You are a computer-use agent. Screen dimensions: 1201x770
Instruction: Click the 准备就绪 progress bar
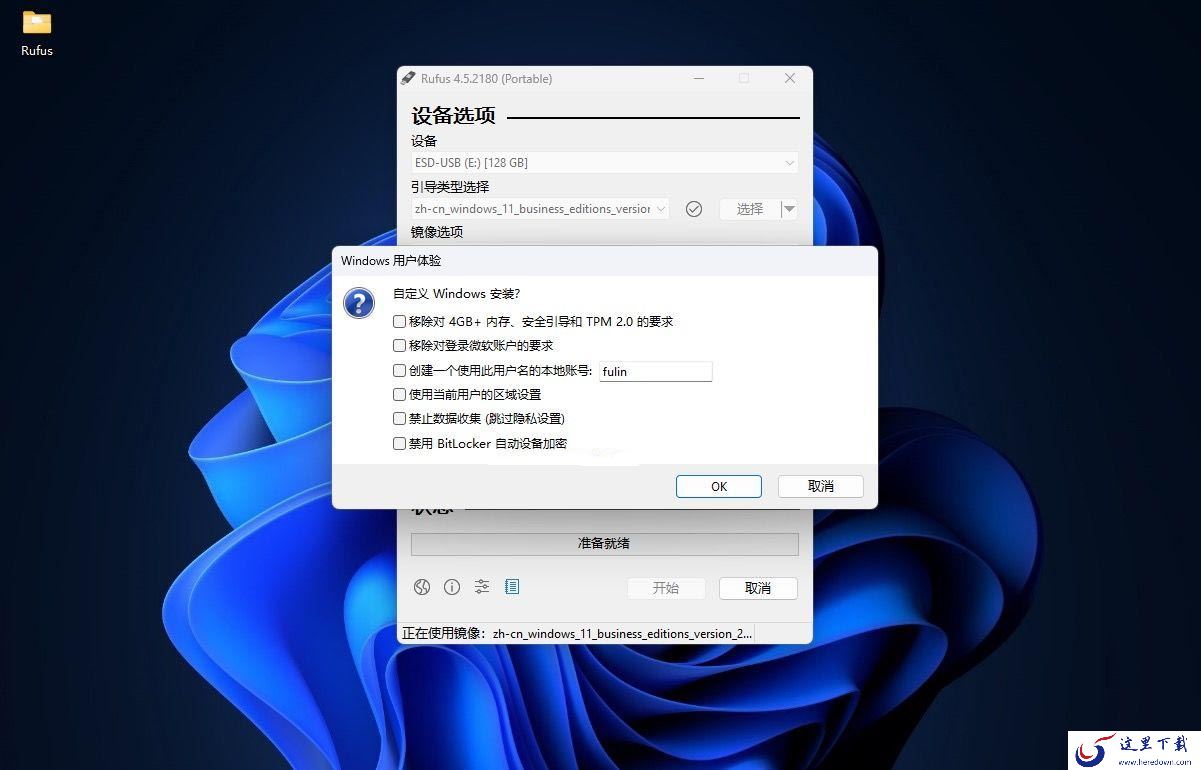[x=605, y=544]
